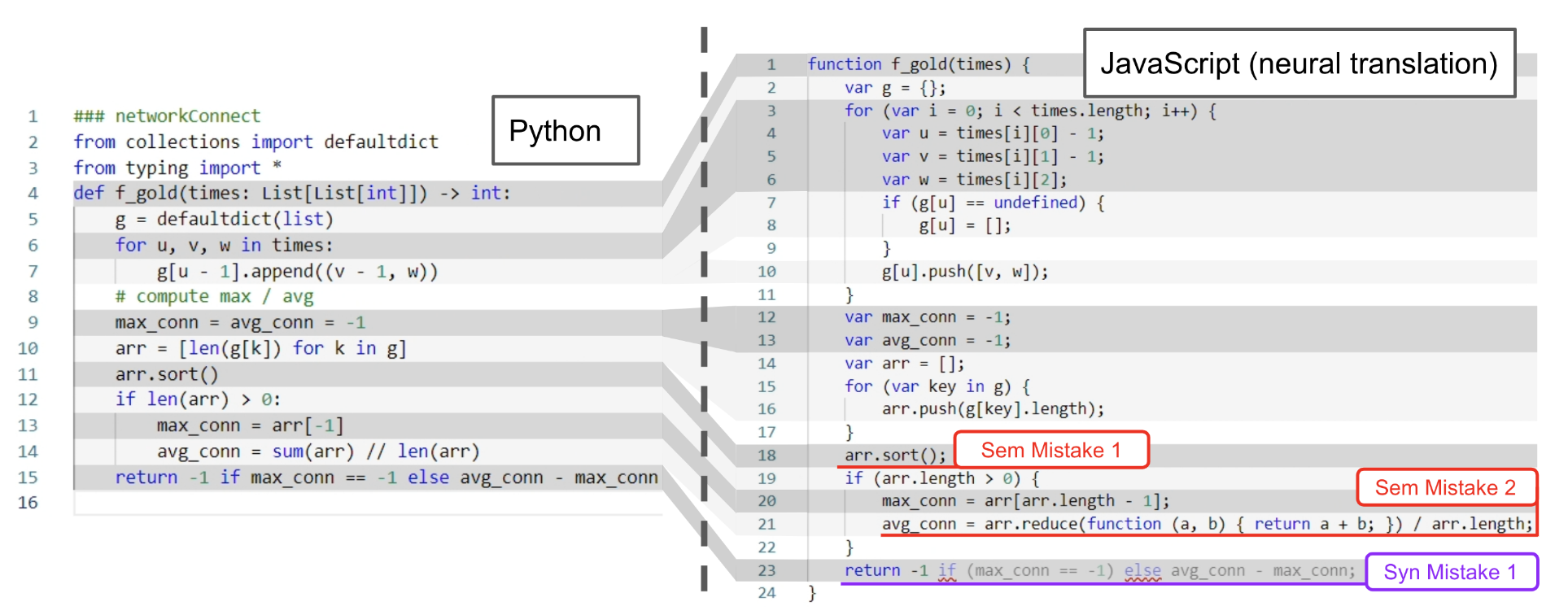Click 'var u = times[i][0] - 1;' line
The image size is (1568, 615).
993,133
